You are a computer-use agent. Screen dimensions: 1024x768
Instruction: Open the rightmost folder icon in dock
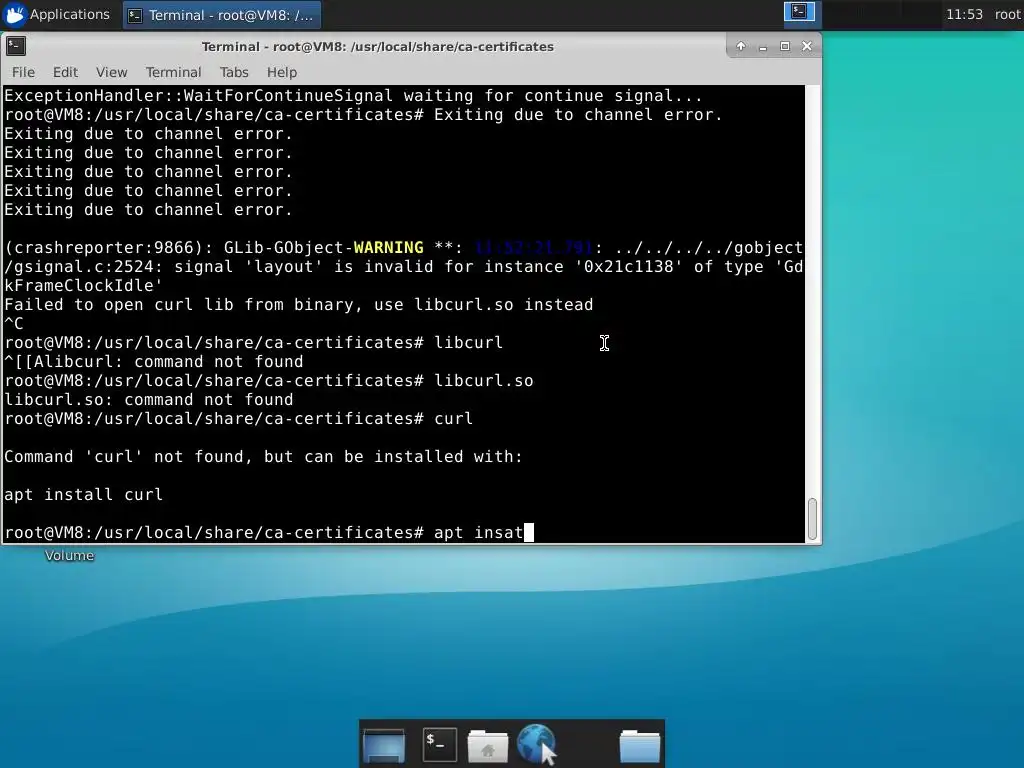(x=639, y=746)
